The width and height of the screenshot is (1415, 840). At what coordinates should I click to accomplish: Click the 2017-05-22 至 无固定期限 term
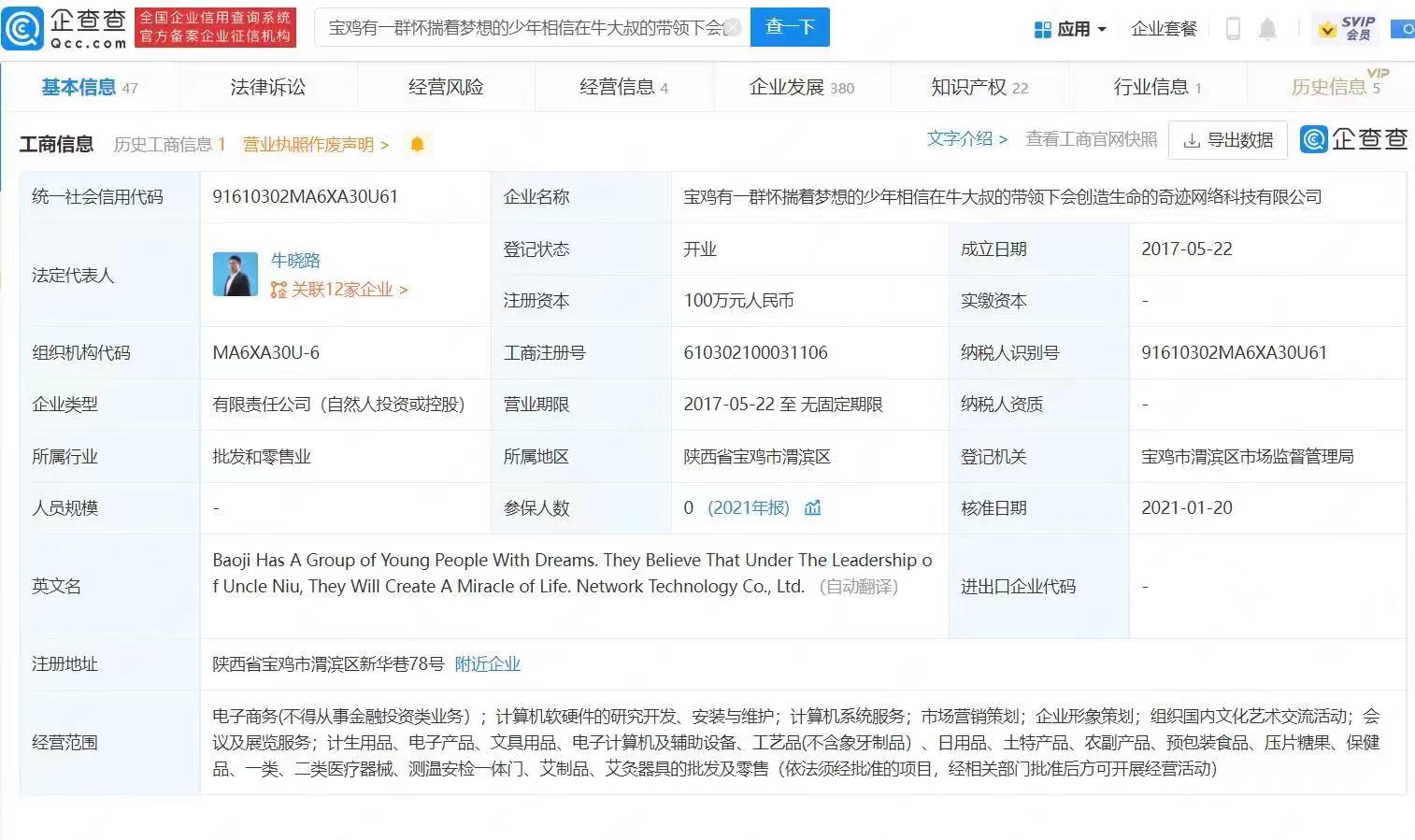click(783, 405)
